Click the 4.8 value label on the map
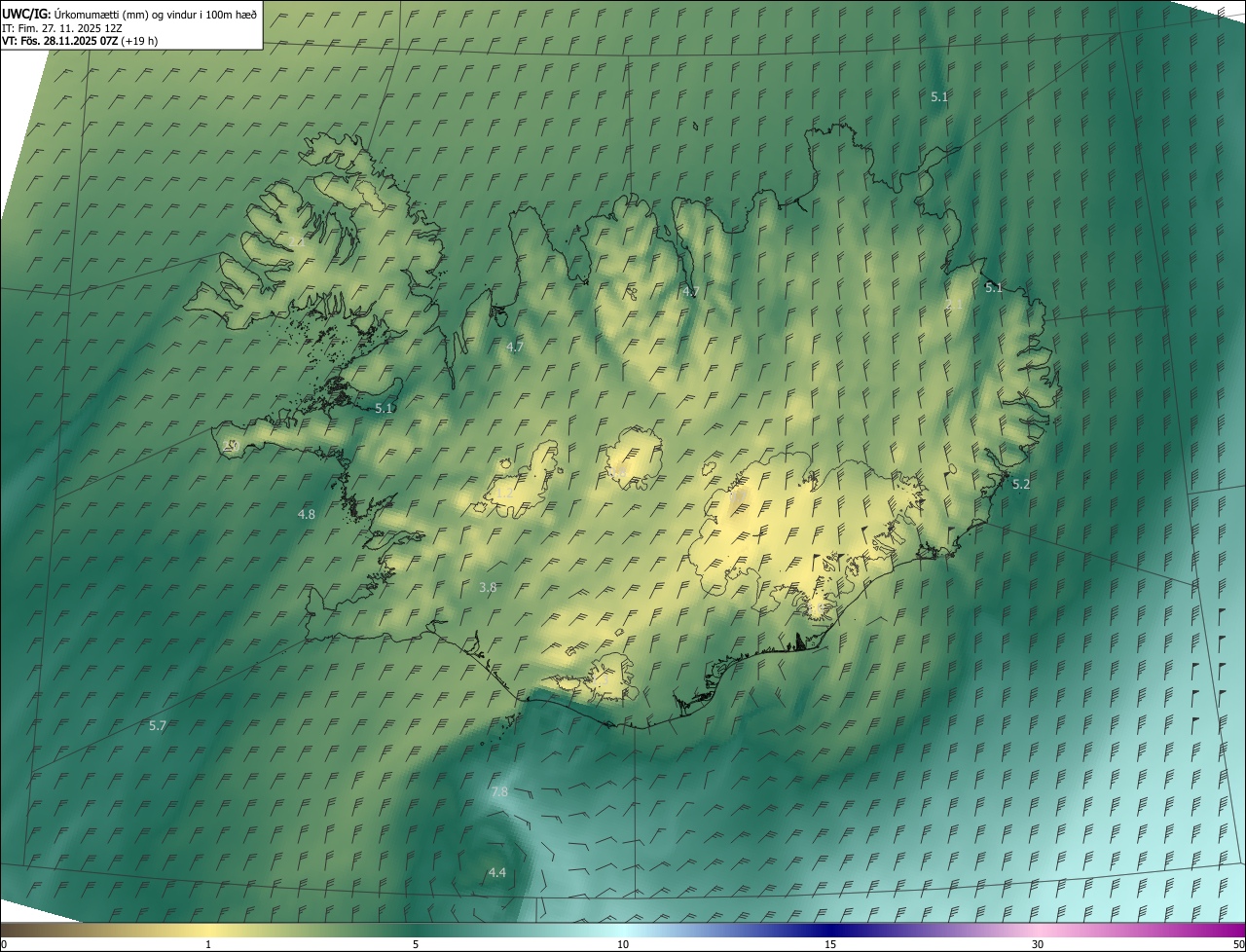 tap(306, 513)
